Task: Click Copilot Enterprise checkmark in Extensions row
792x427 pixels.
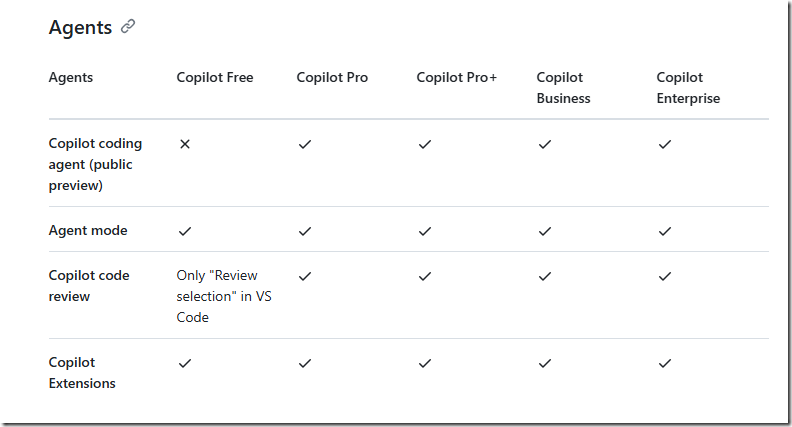Action: (x=665, y=363)
